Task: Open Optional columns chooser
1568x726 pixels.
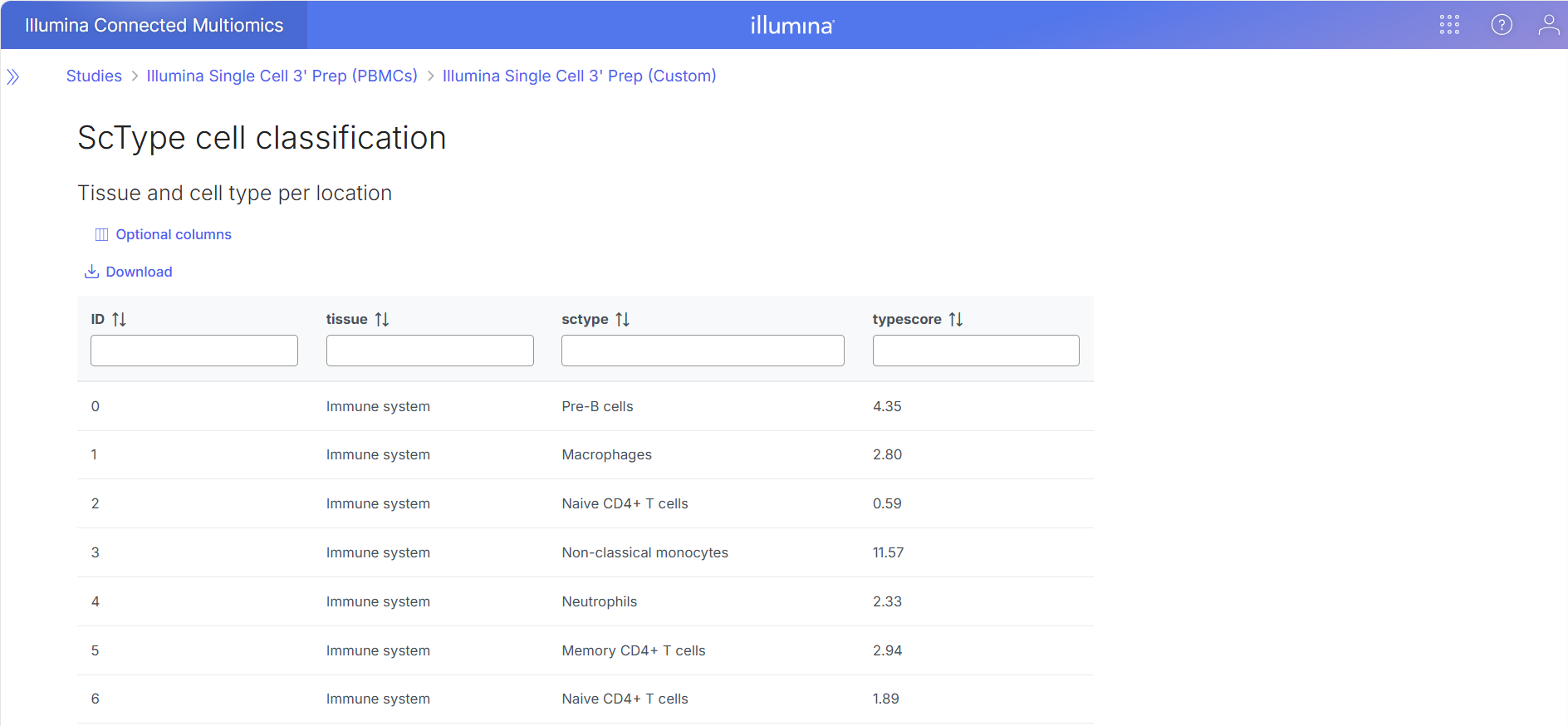Action: pos(164,234)
